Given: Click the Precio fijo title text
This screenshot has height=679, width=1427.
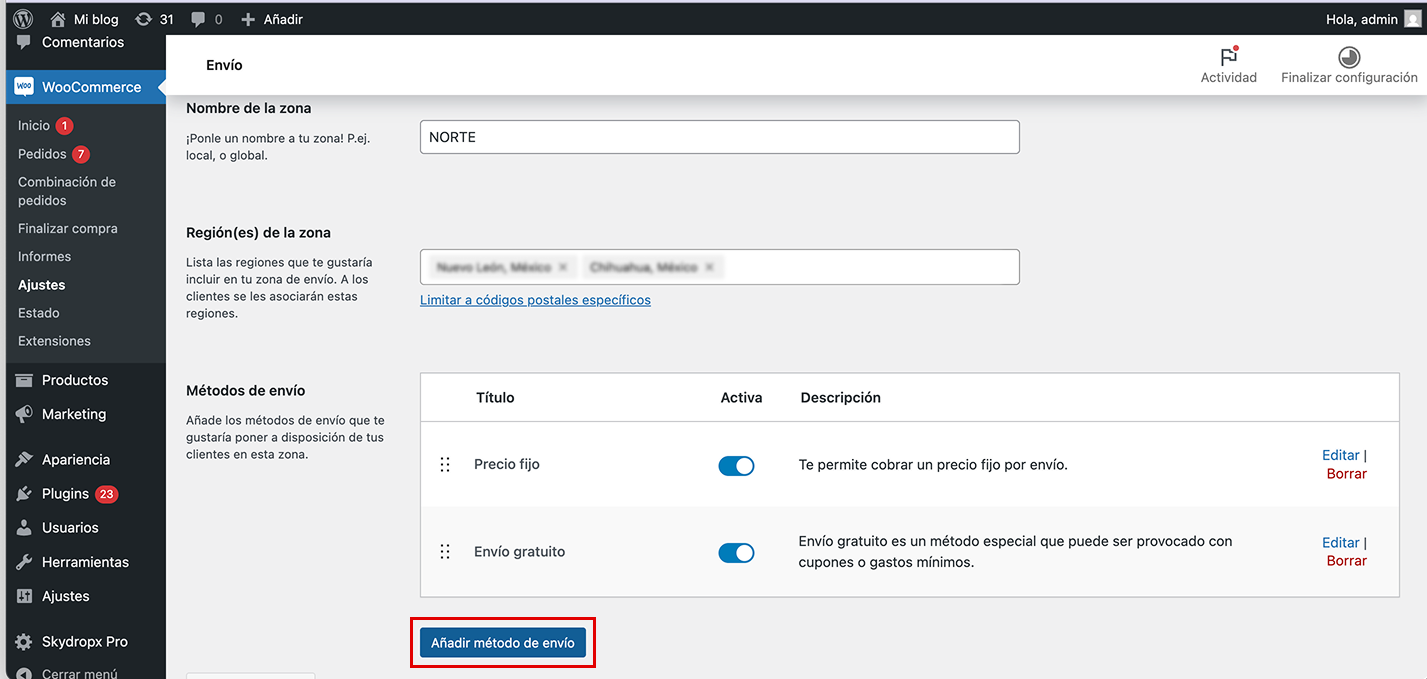Looking at the screenshot, I should point(507,464).
